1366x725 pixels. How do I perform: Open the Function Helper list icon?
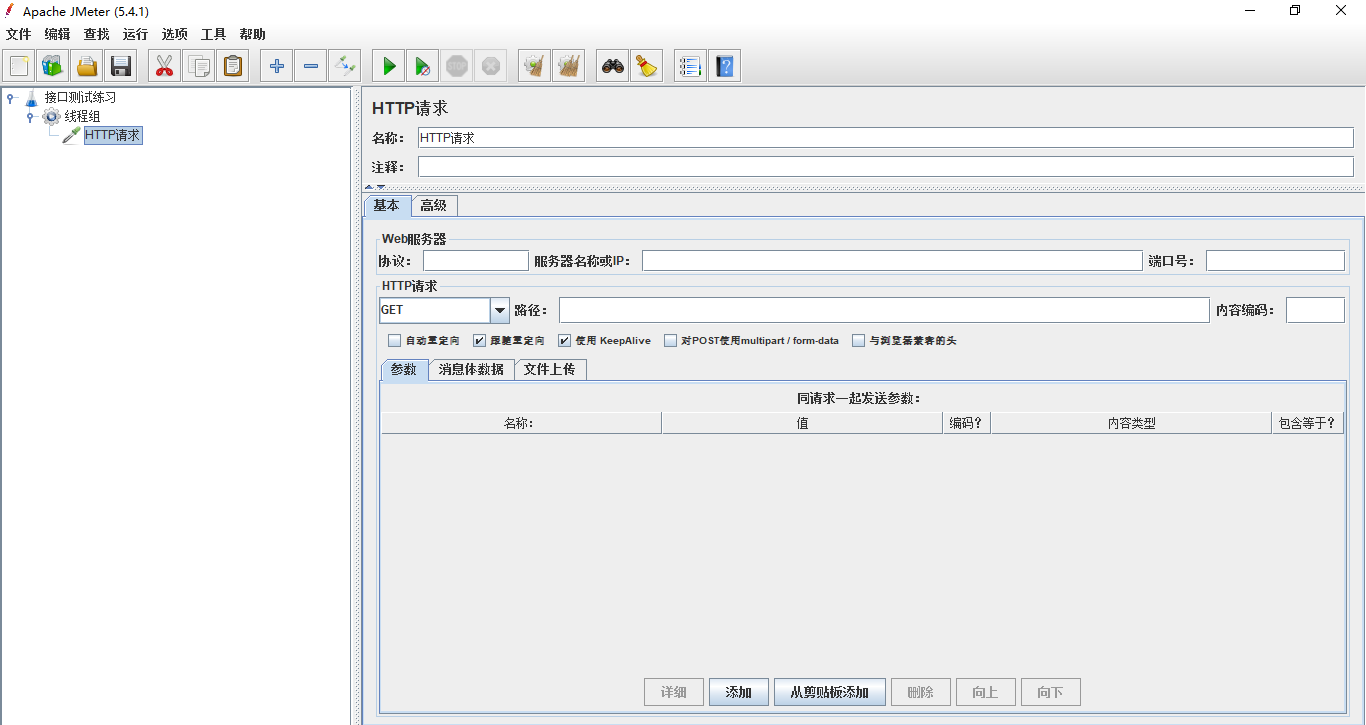[691, 66]
